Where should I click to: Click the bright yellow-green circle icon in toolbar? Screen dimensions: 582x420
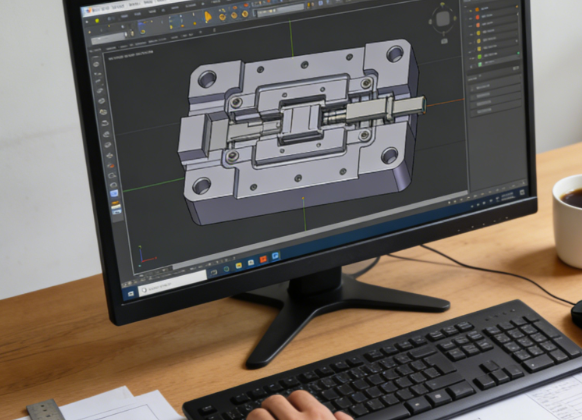click(97, 21)
